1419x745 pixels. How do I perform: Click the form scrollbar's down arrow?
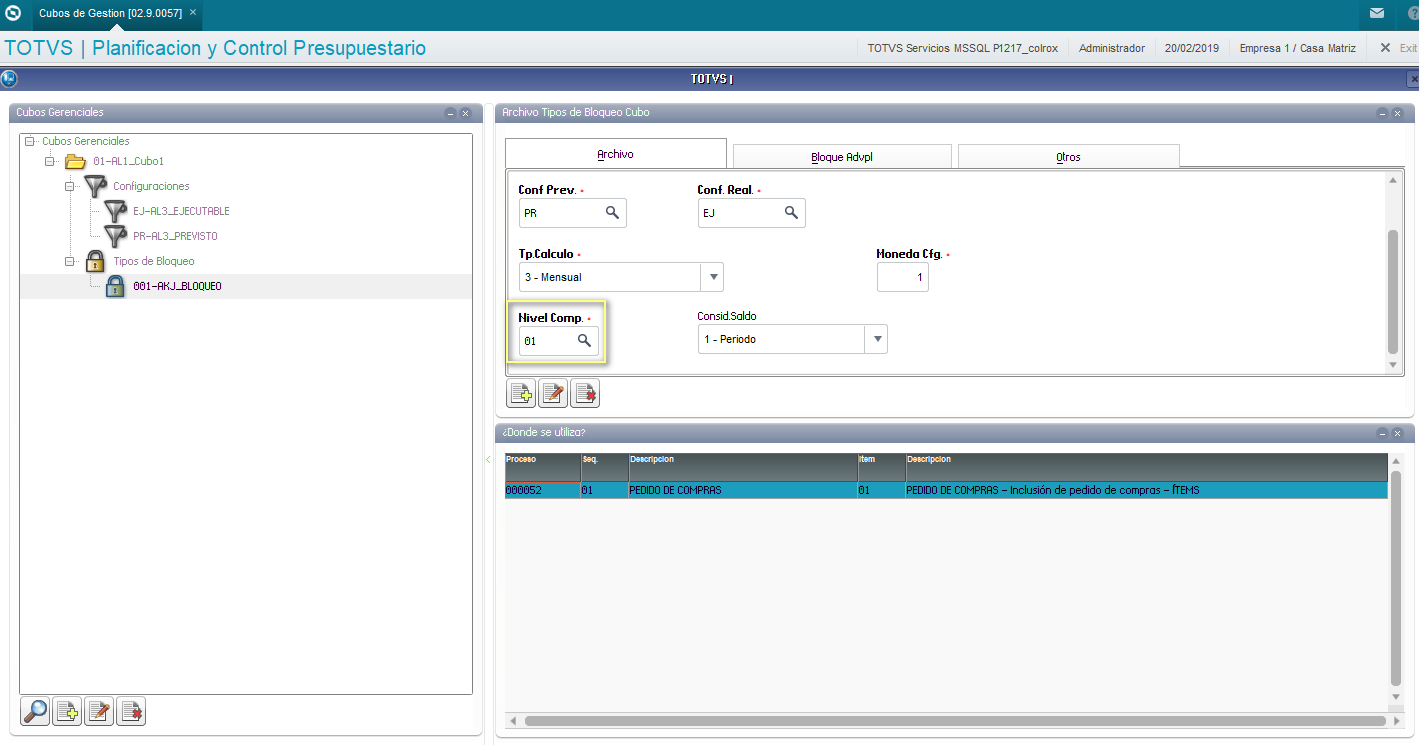[1393, 365]
